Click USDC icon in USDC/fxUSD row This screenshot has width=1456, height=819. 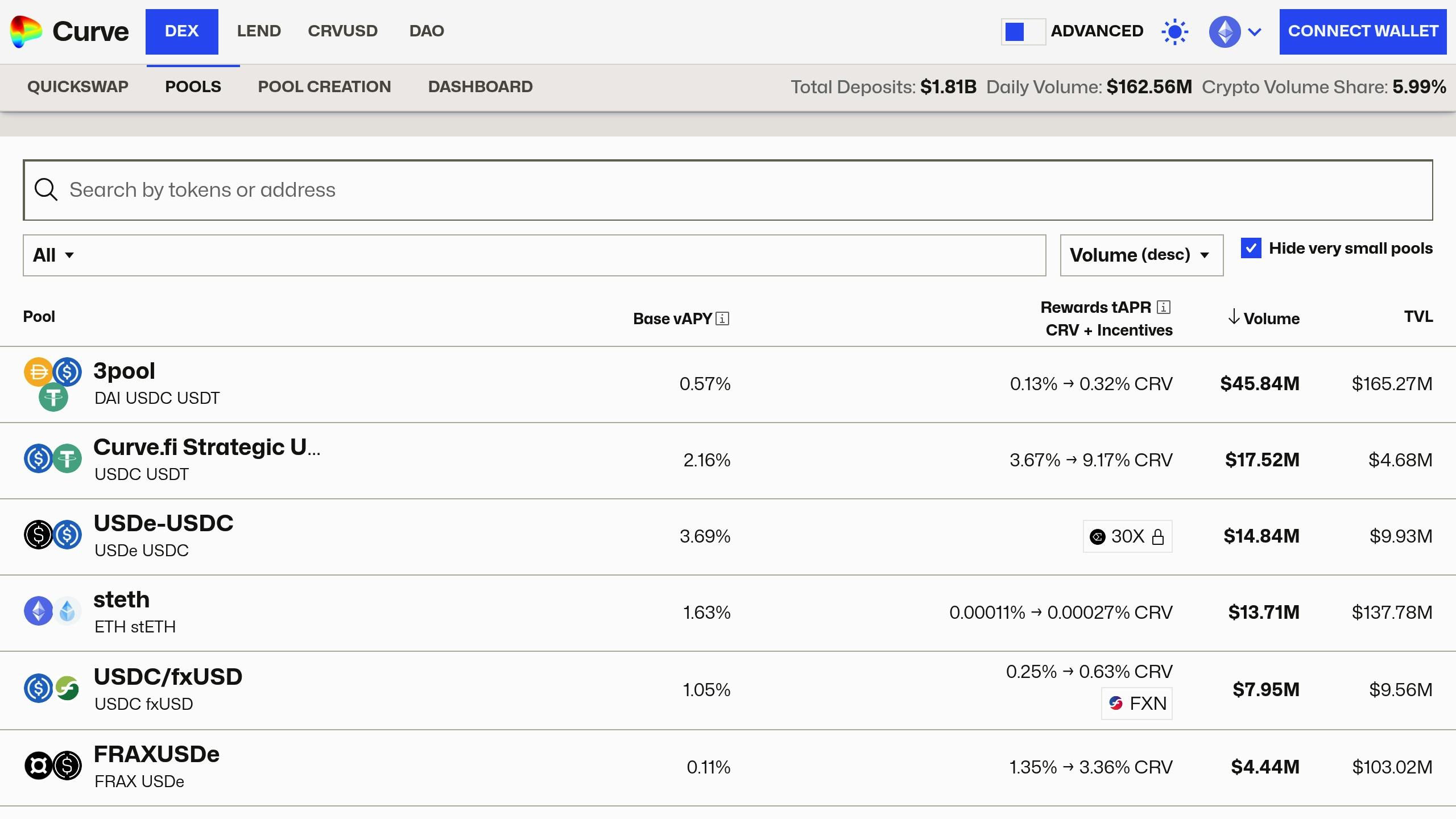coord(38,688)
